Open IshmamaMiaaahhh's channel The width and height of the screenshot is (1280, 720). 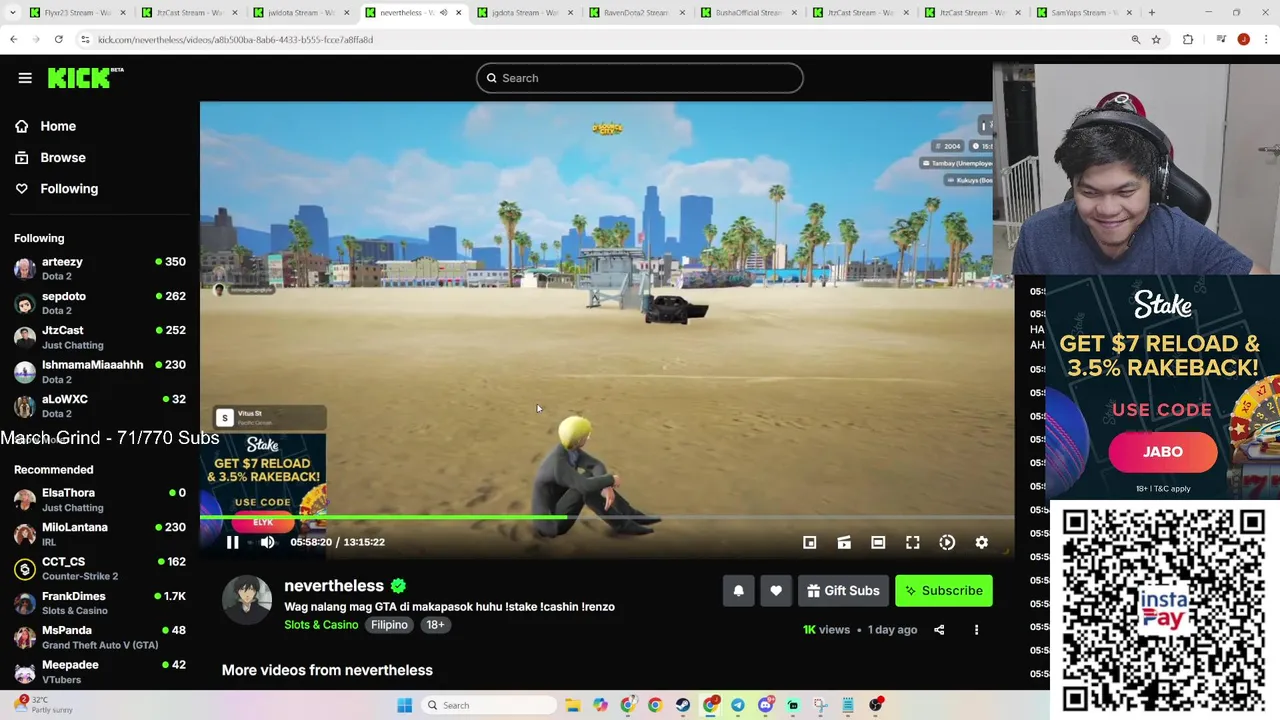tap(100, 372)
